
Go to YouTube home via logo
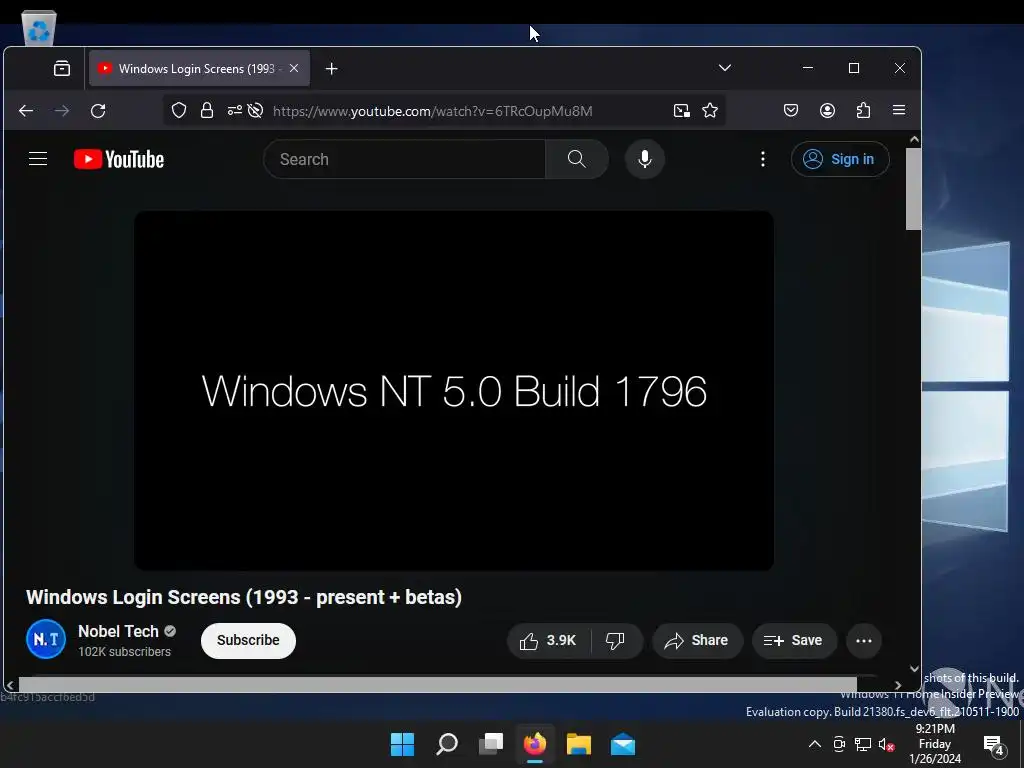[x=119, y=159]
